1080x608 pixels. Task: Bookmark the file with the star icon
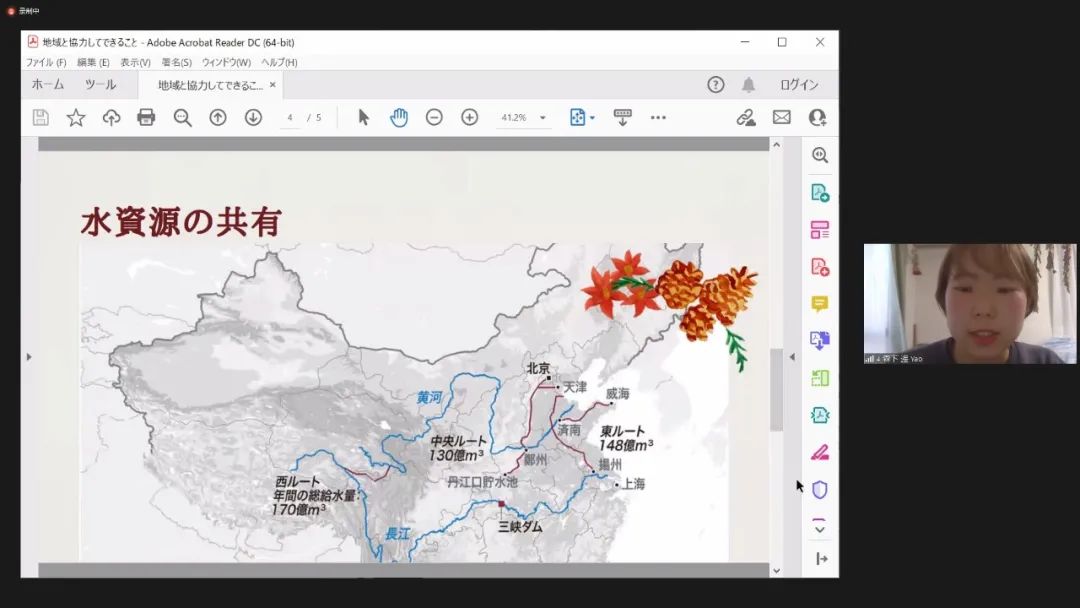(x=76, y=117)
